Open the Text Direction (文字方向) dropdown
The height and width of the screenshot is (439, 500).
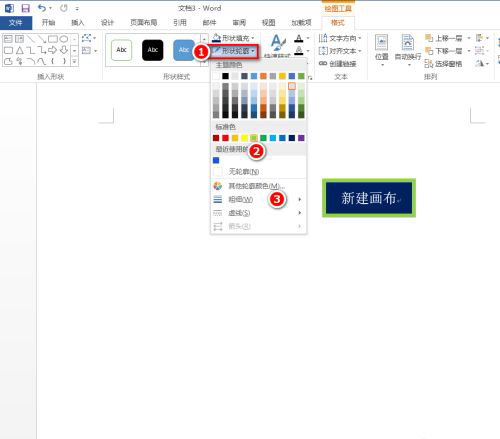click(x=340, y=38)
